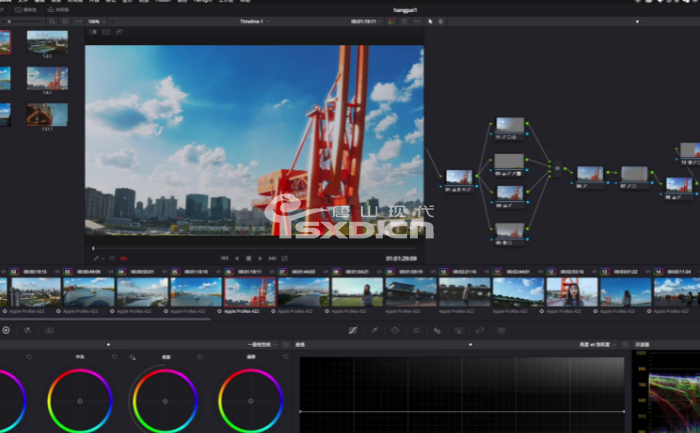Toggle the image wipe icon above viewer
Screen dimensions: 700x433
point(93,32)
